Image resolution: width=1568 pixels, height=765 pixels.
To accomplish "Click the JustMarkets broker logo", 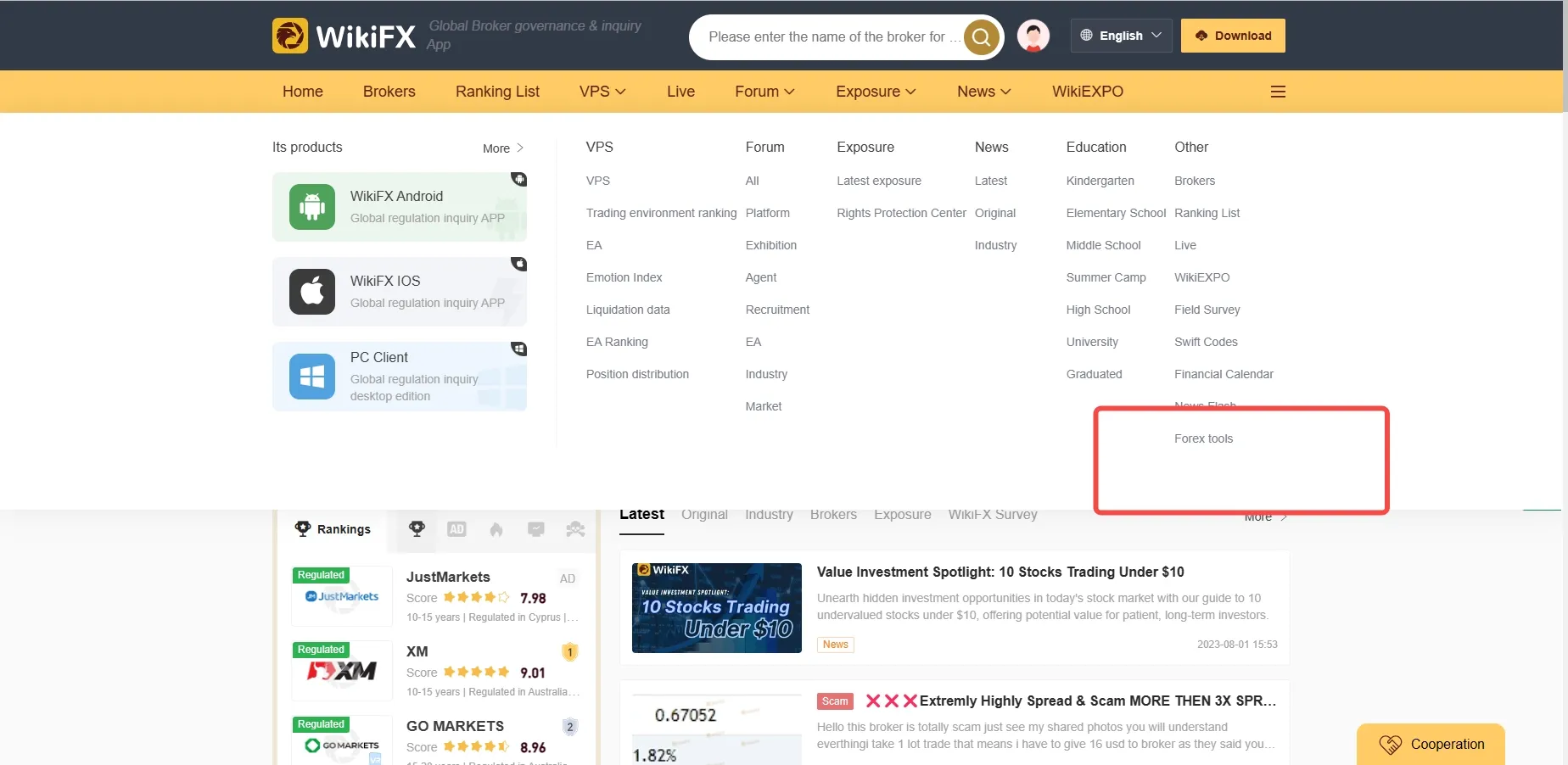I will pyautogui.click(x=342, y=597).
